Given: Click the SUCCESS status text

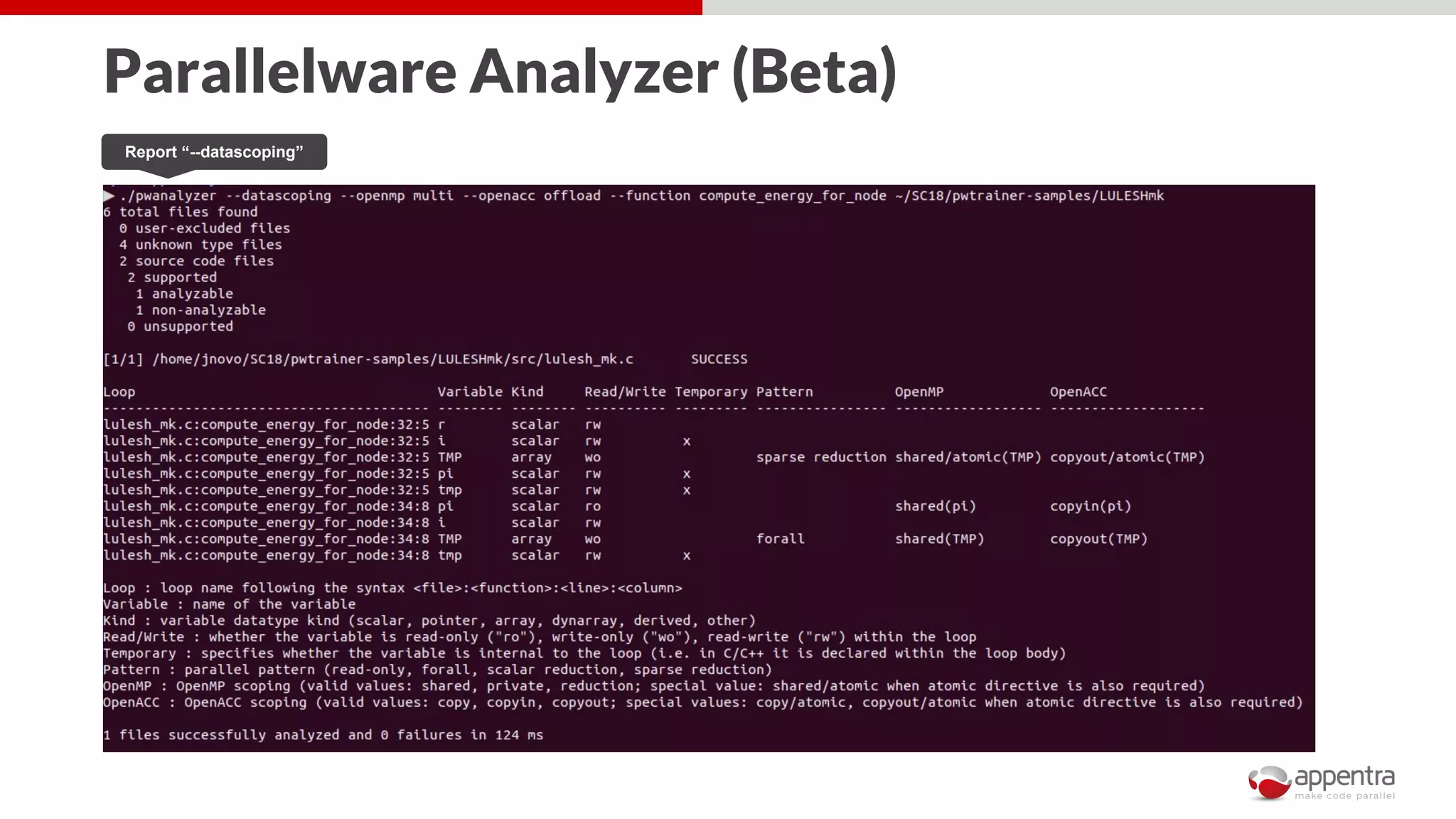Looking at the screenshot, I should pyautogui.click(x=719, y=359).
